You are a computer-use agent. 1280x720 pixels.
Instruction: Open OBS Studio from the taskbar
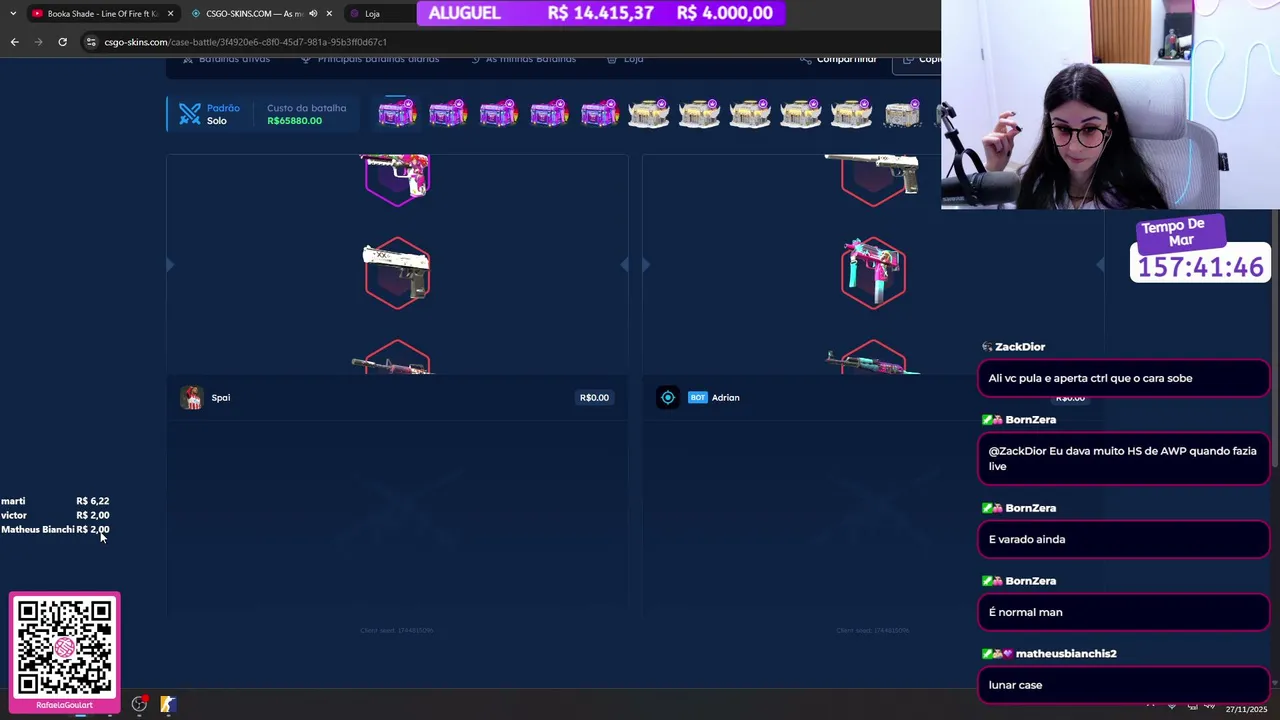click(x=139, y=704)
